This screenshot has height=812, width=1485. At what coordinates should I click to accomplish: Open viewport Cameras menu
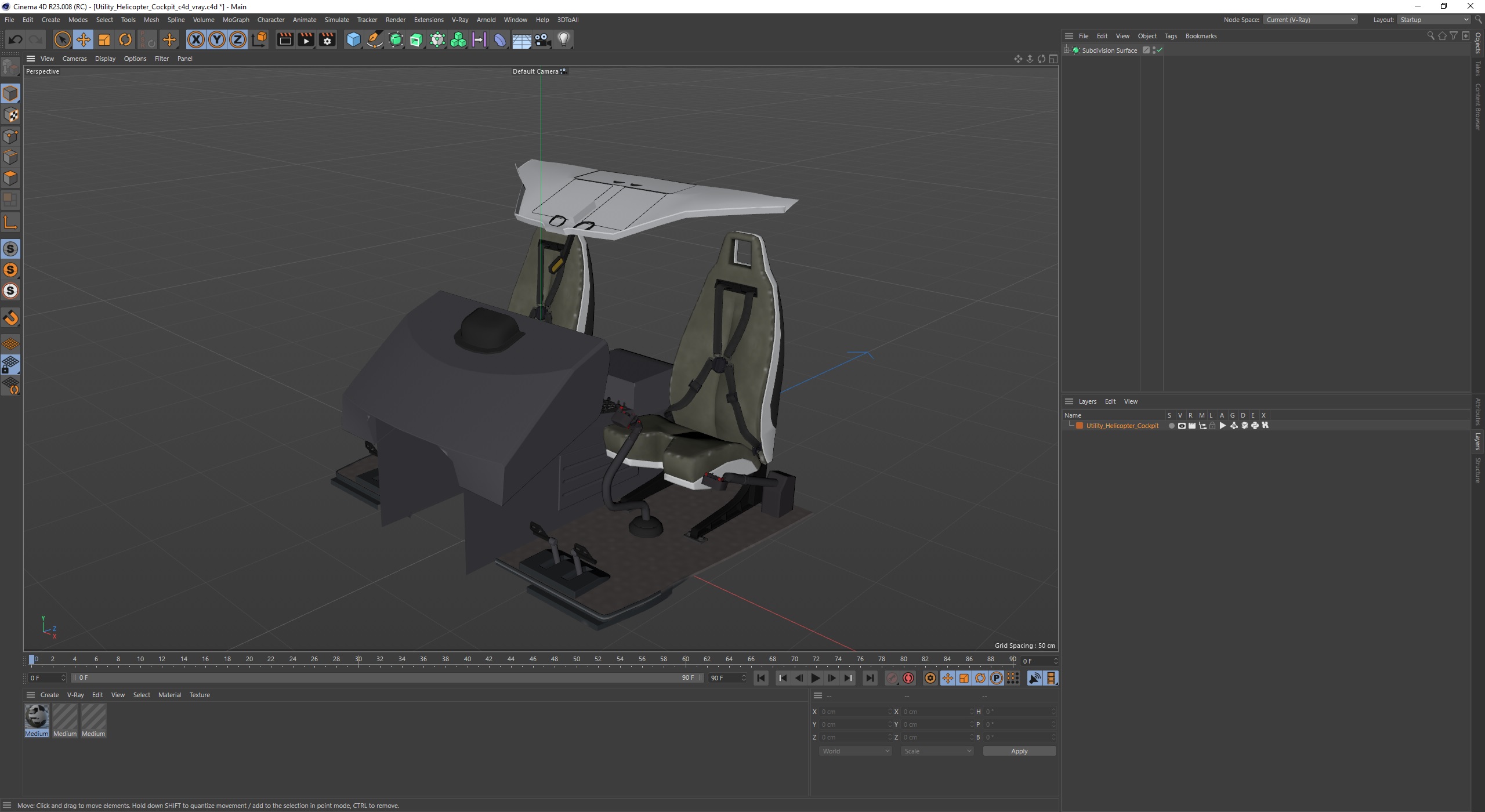pos(74,59)
